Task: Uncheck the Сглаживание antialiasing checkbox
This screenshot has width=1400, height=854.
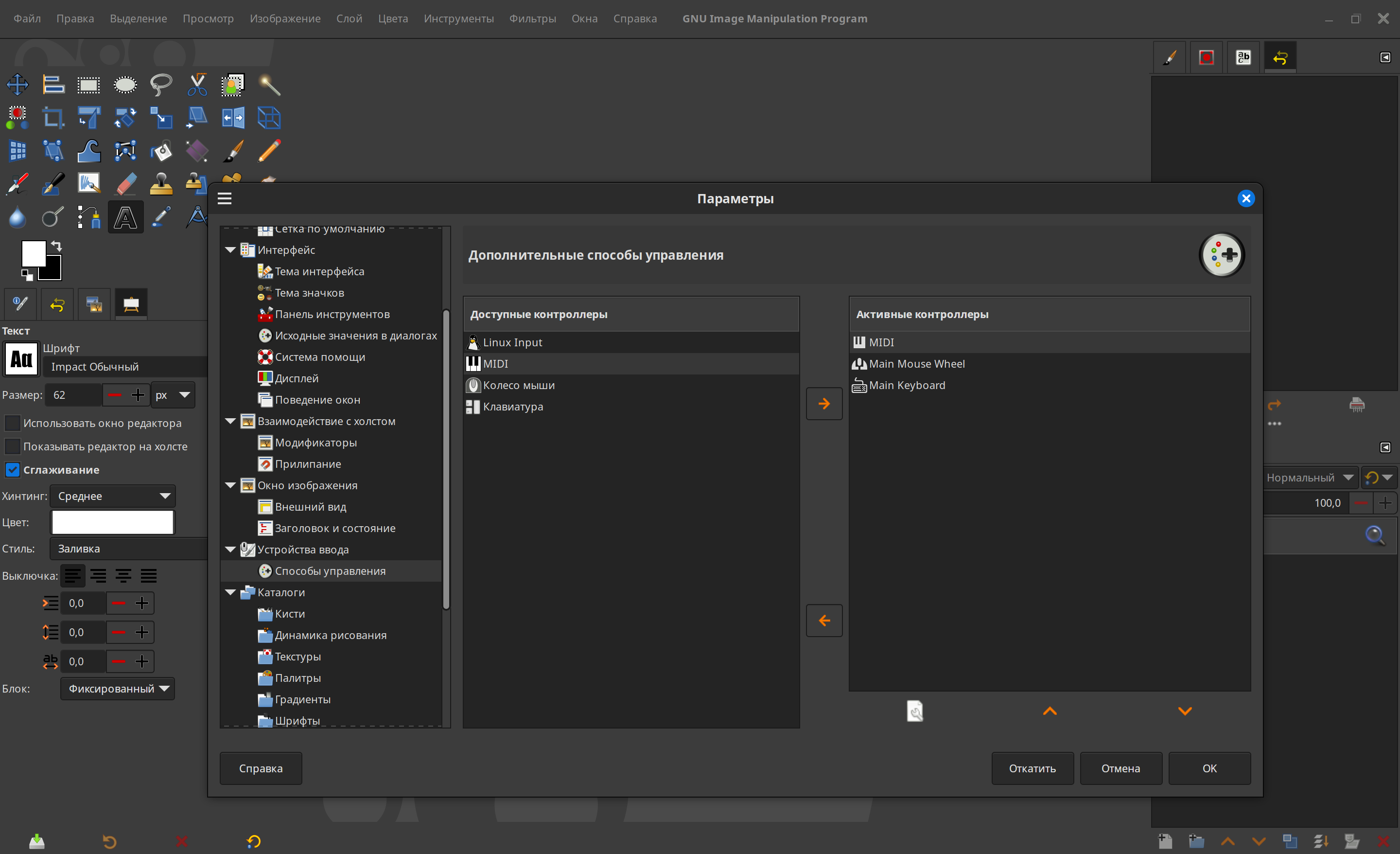Action: (13, 470)
